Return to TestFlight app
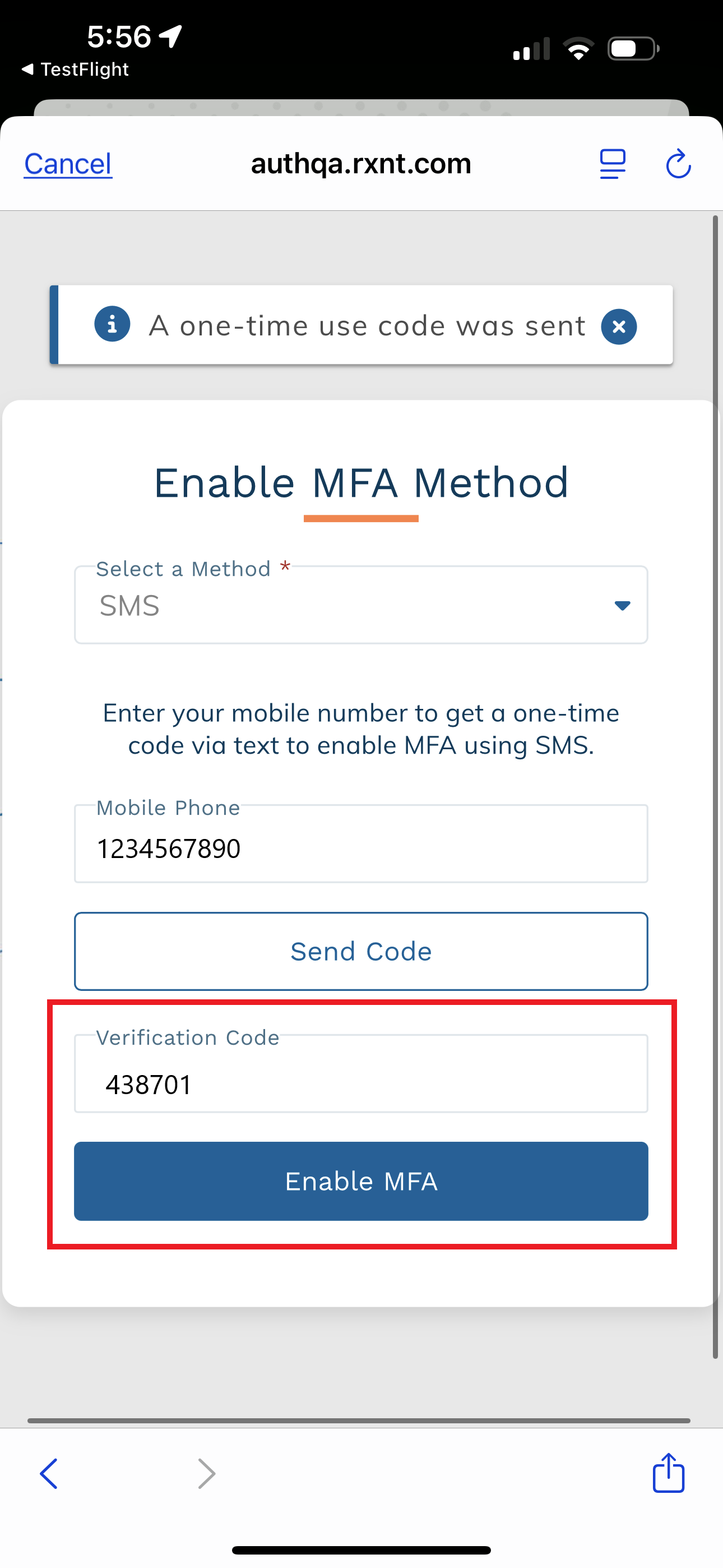This screenshot has width=723, height=1568. [76, 70]
